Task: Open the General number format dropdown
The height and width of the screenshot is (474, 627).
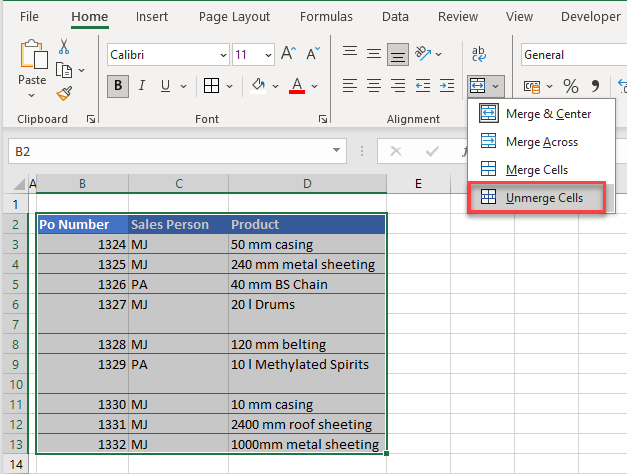Action: pos(570,55)
